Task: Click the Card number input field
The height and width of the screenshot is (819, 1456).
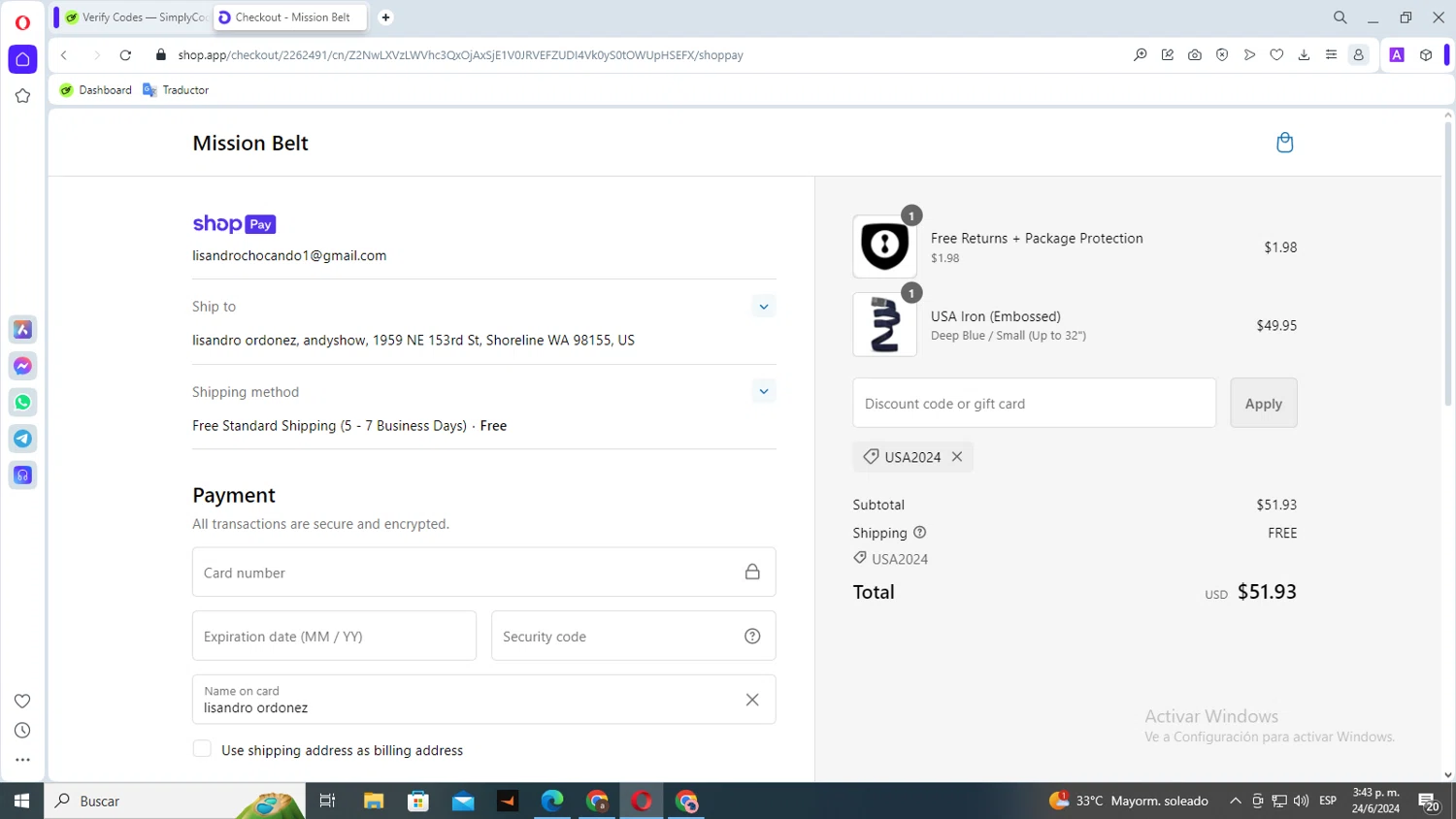Action: pos(466,573)
